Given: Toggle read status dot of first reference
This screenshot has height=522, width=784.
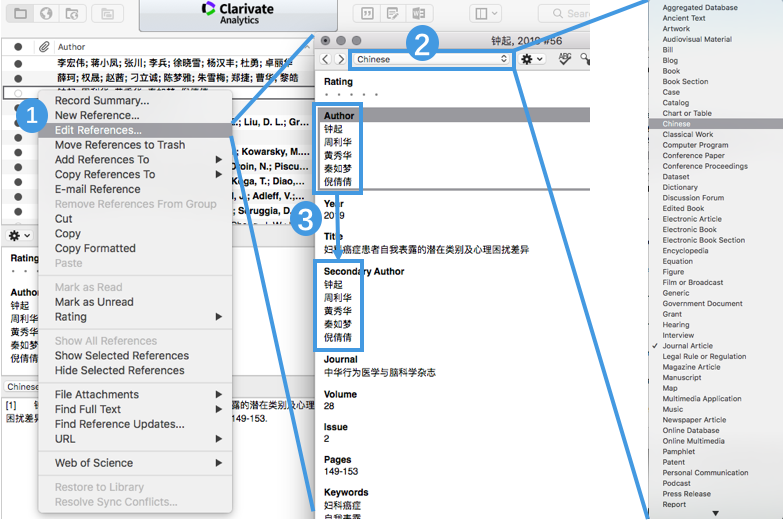Looking at the screenshot, I should tap(18, 62).
